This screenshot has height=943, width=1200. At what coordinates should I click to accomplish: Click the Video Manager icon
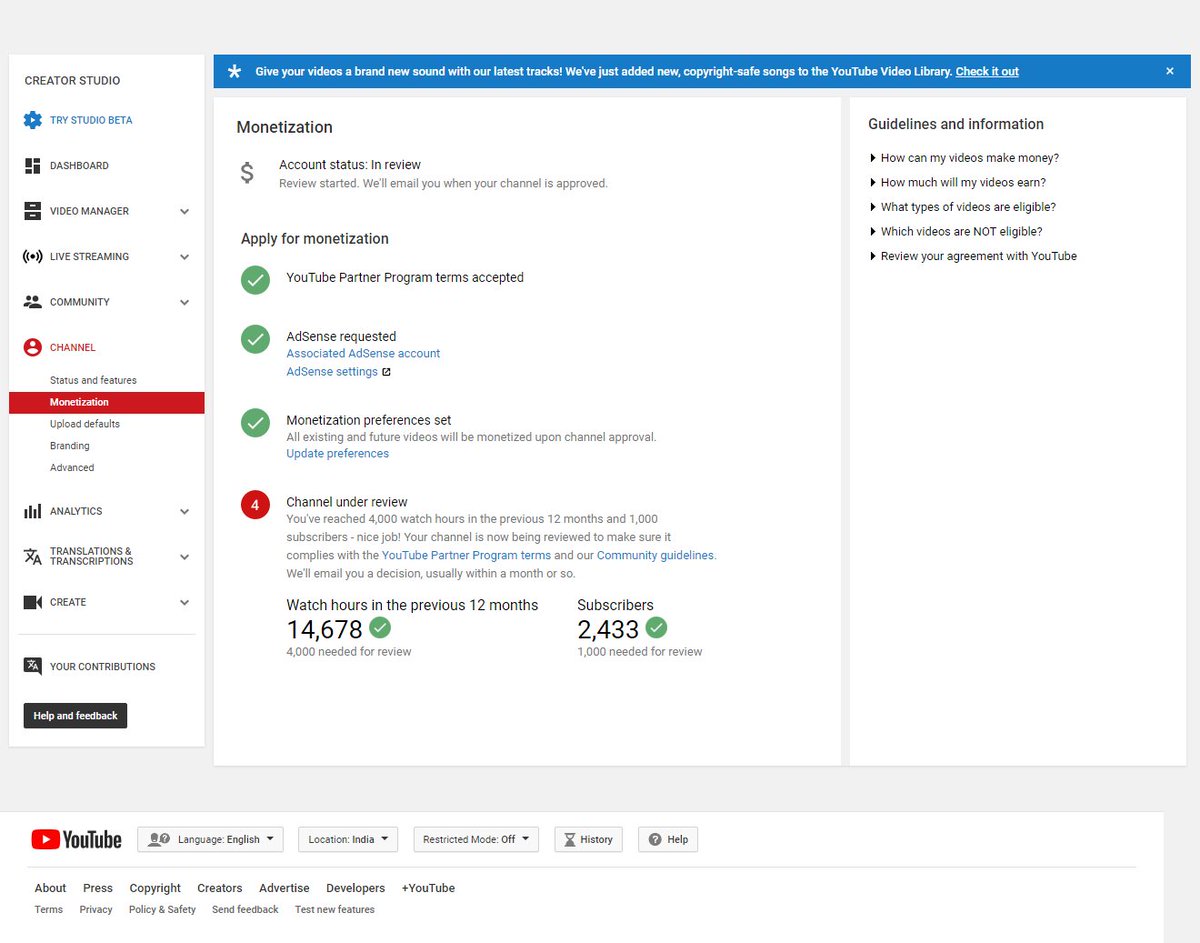coord(32,211)
